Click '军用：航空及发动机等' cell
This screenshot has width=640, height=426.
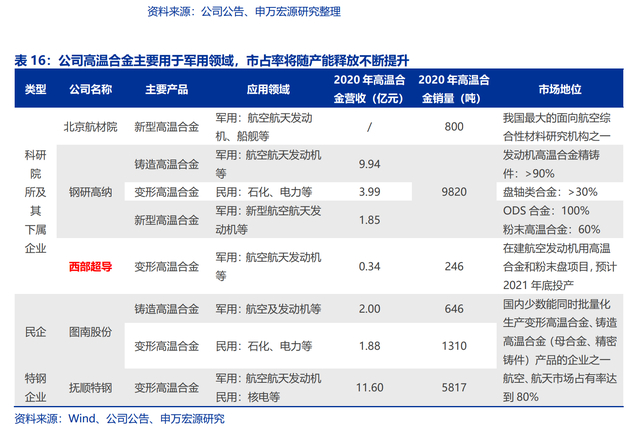pyautogui.click(x=268, y=308)
